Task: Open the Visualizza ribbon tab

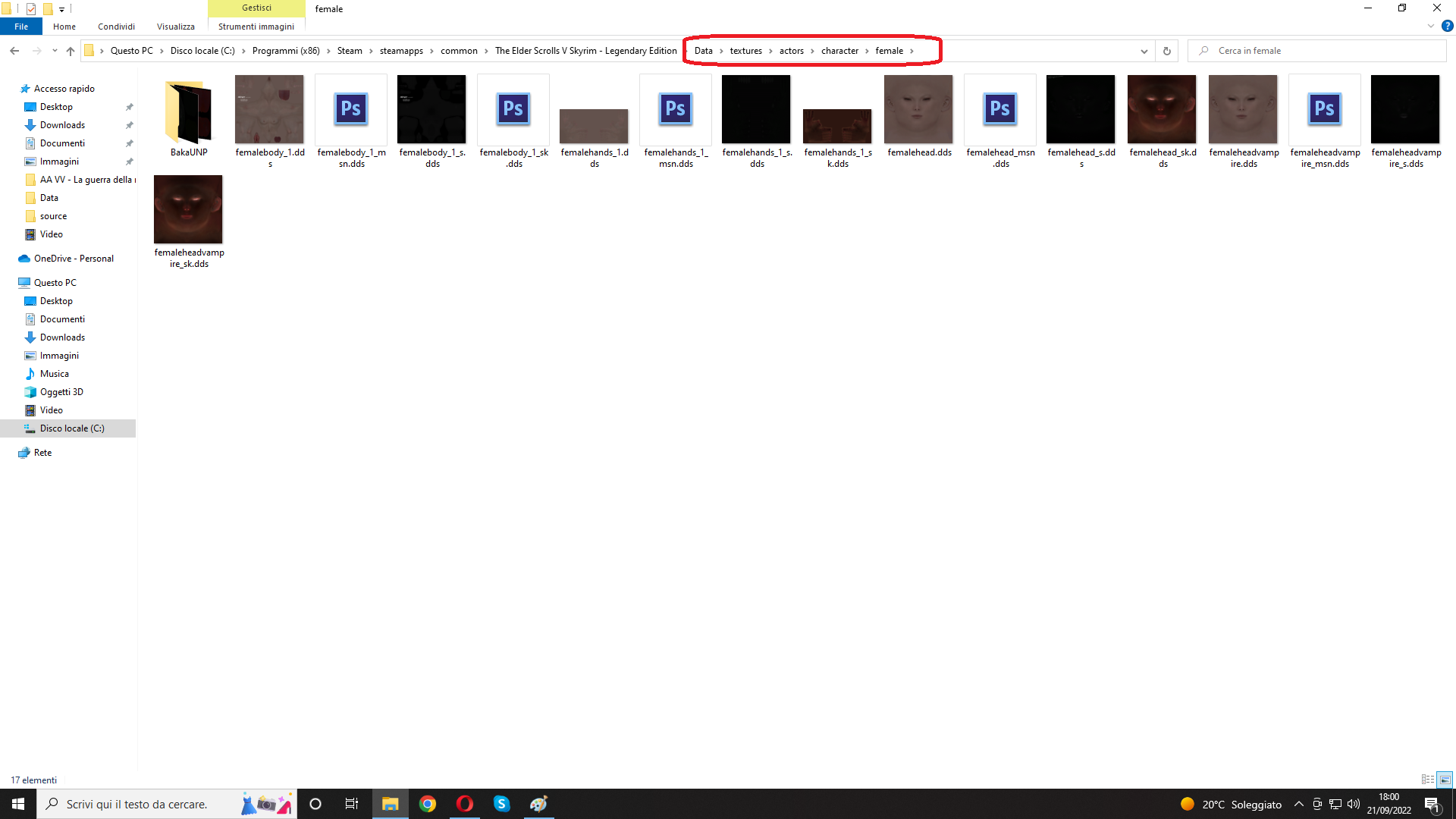Action: (176, 27)
